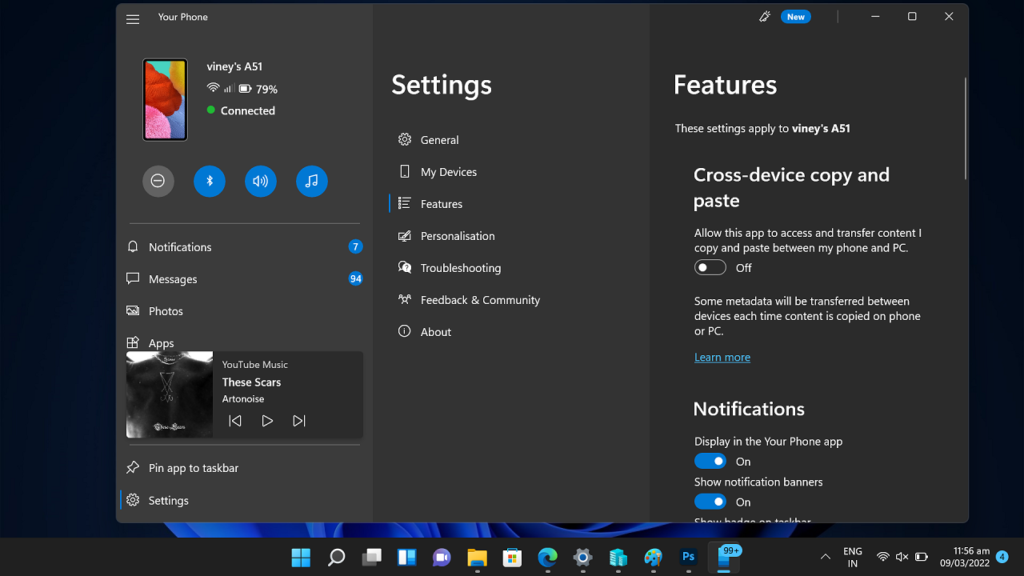Toggle audio player music note button
This screenshot has height=576, width=1024.
[x=312, y=181]
